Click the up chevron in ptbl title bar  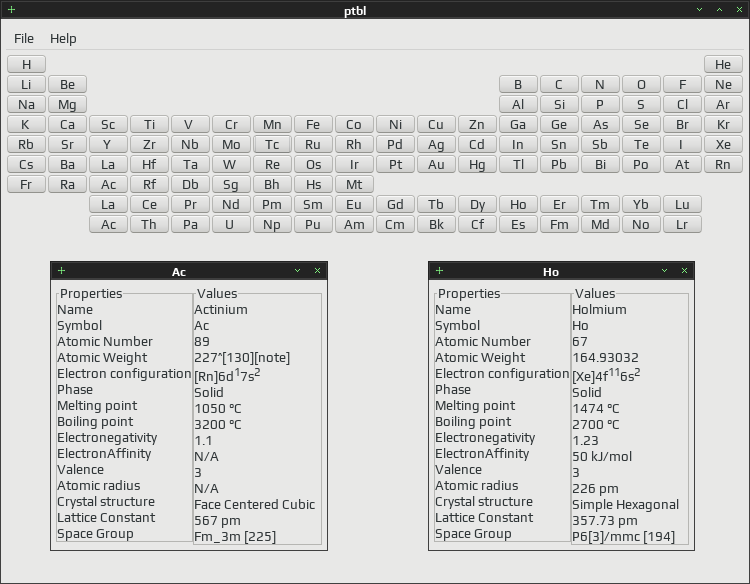pos(719,10)
